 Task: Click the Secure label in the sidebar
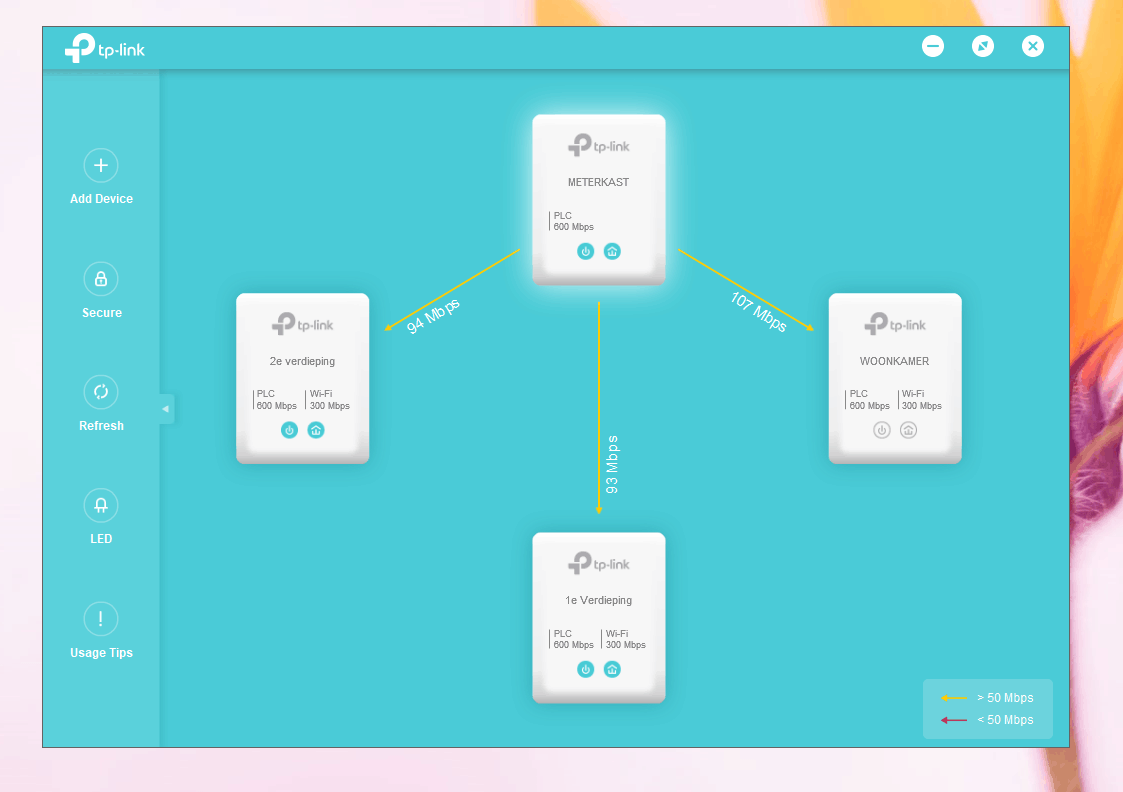point(102,313)
